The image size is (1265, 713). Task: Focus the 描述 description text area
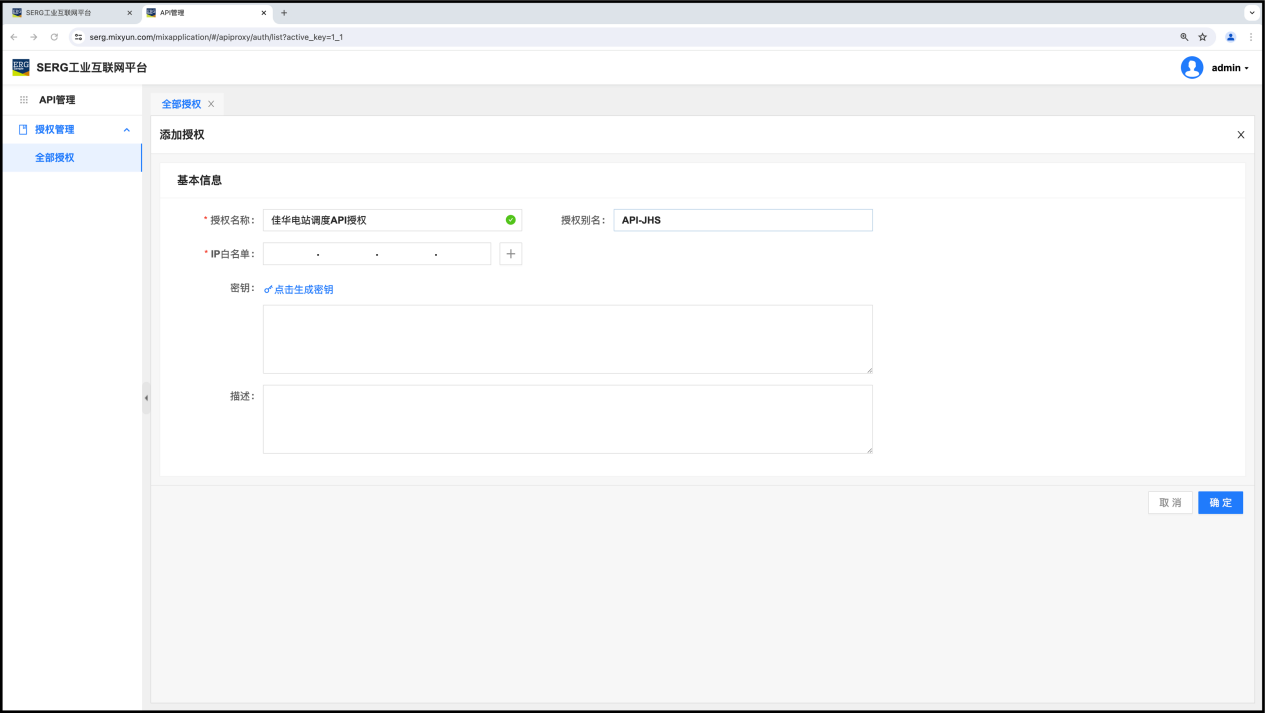click(x=567, y=419)
